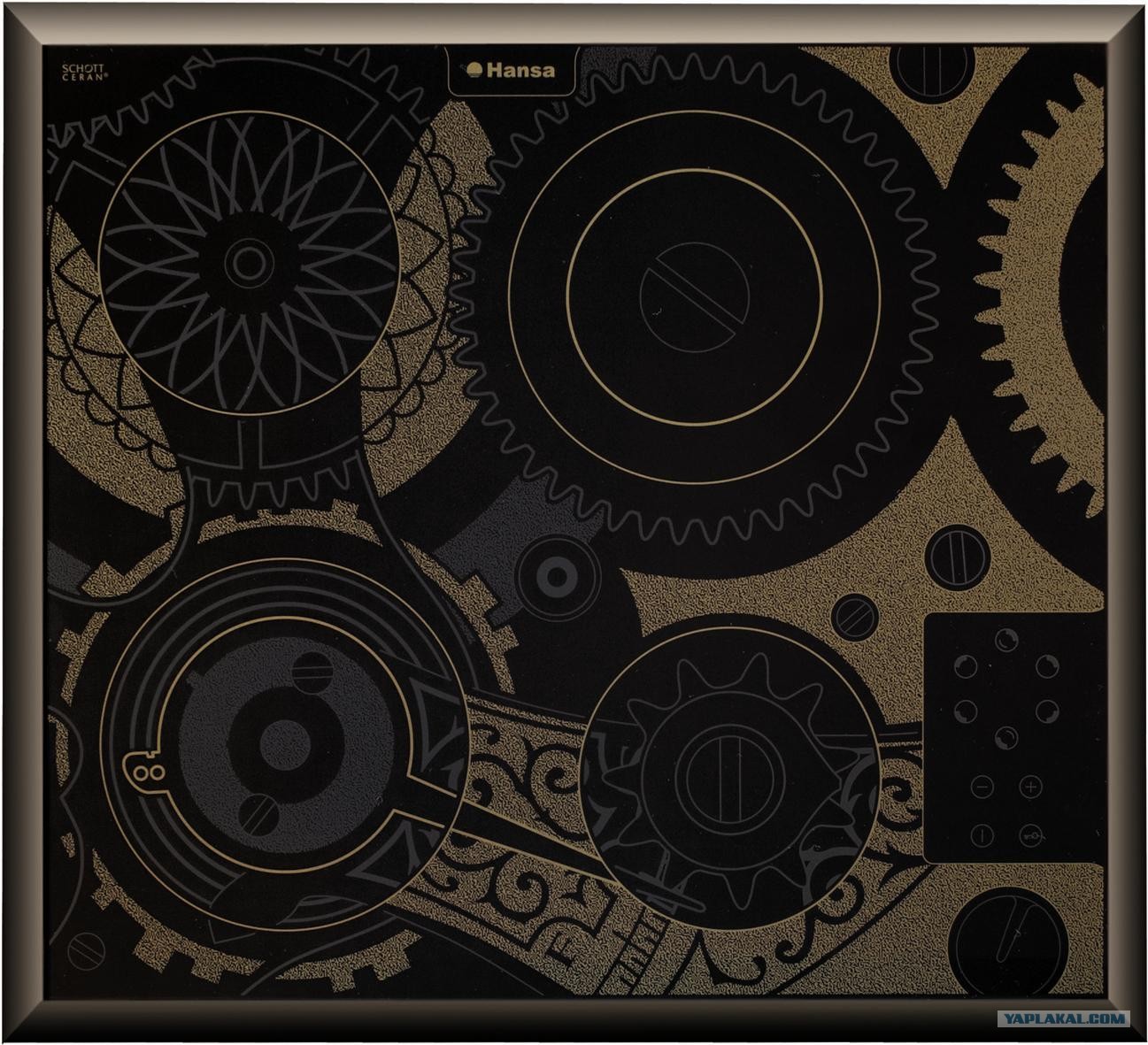Click the SCHOTT CERAN label
This screenshot has width=1148, height=1045.
pos(84,72)
